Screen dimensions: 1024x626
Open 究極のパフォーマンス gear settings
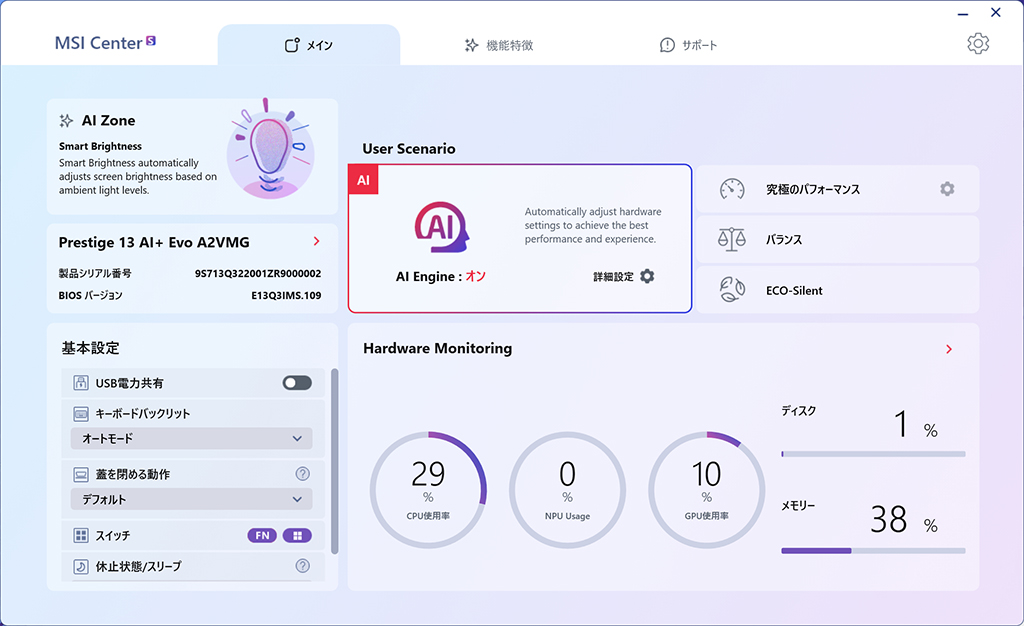[x=947, y=189]
